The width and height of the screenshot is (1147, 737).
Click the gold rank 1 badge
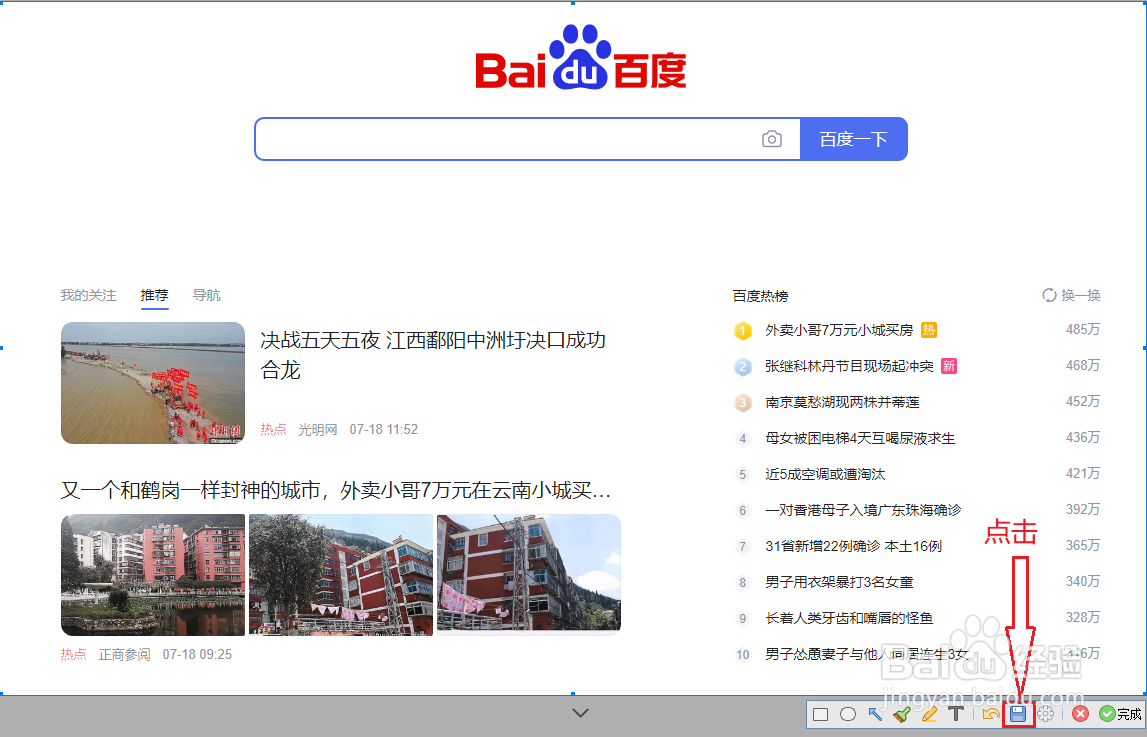742,331
